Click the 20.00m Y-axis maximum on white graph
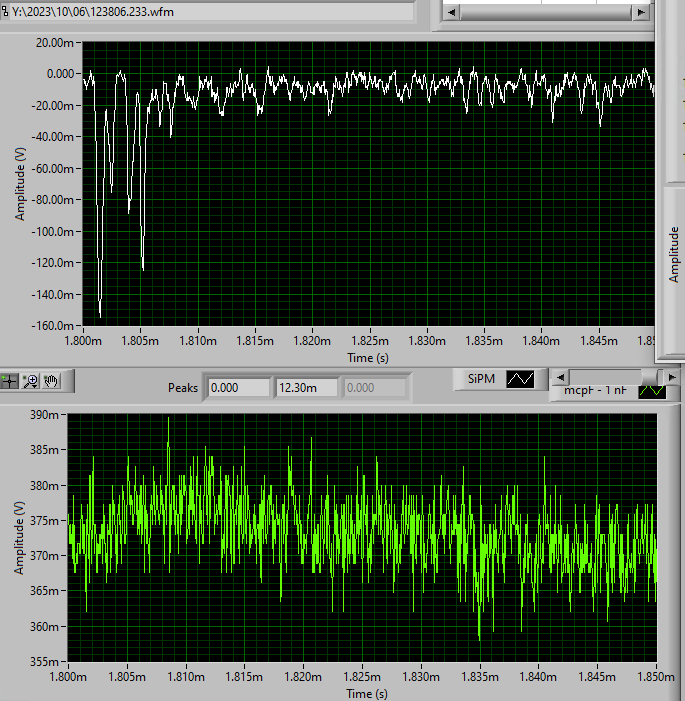 55,43
